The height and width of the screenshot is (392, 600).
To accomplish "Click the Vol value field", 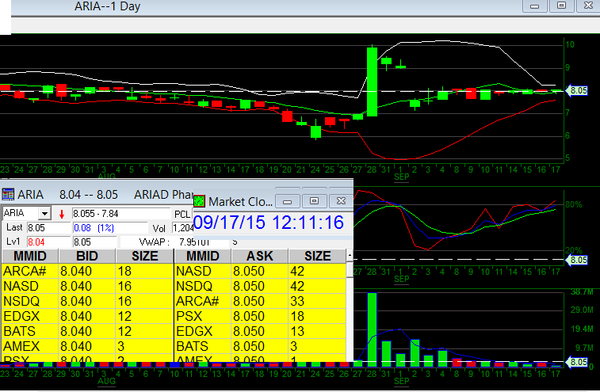I will point(183,228).
